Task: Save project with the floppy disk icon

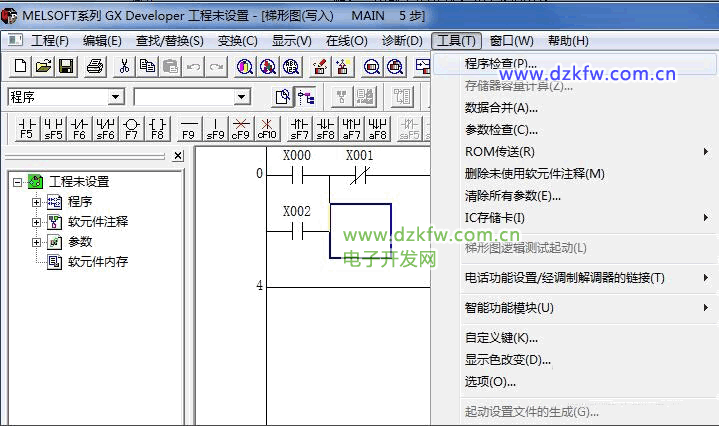Action: (x=66, y=66)
